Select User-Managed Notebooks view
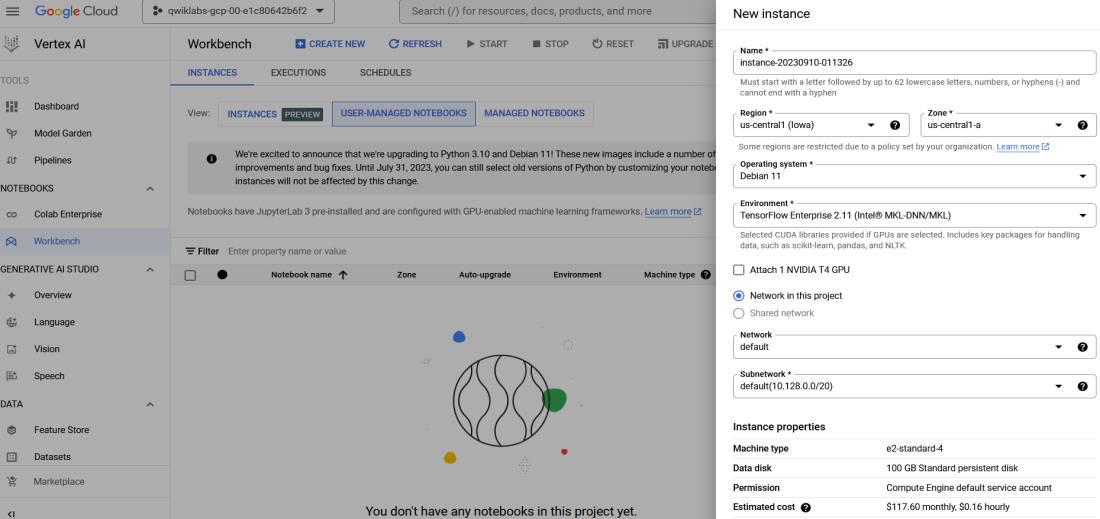The image size is (1100, 519). [403, 113]
